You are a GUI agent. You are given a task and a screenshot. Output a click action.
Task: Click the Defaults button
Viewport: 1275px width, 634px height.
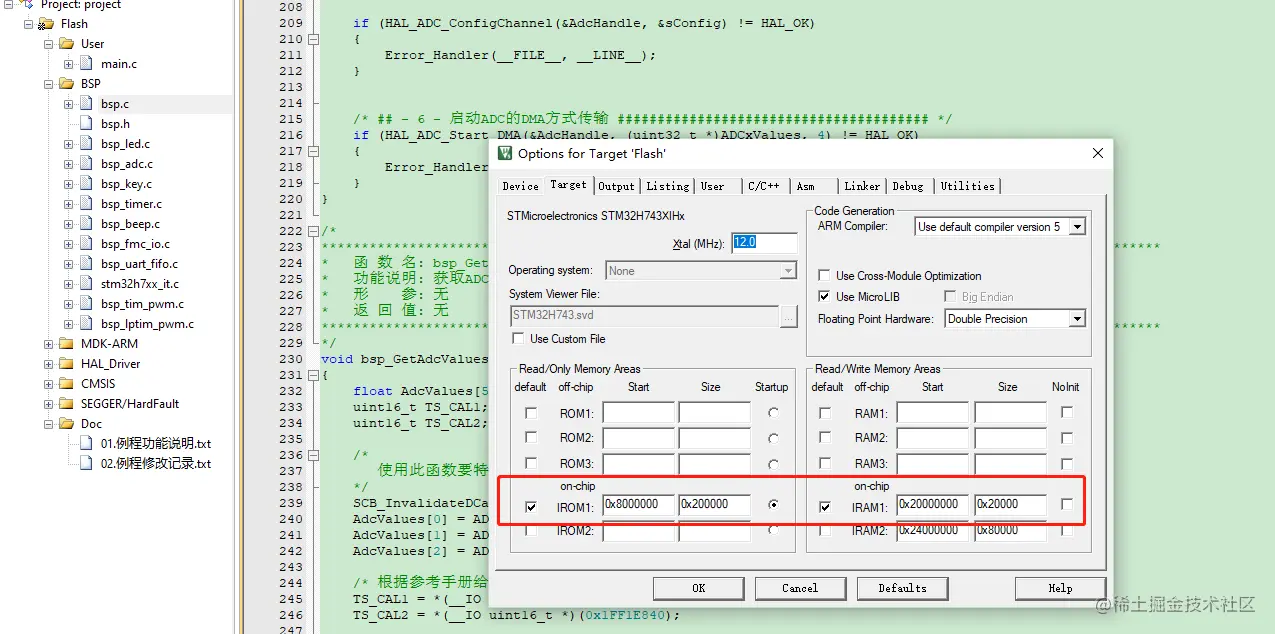tap(902, 588)
